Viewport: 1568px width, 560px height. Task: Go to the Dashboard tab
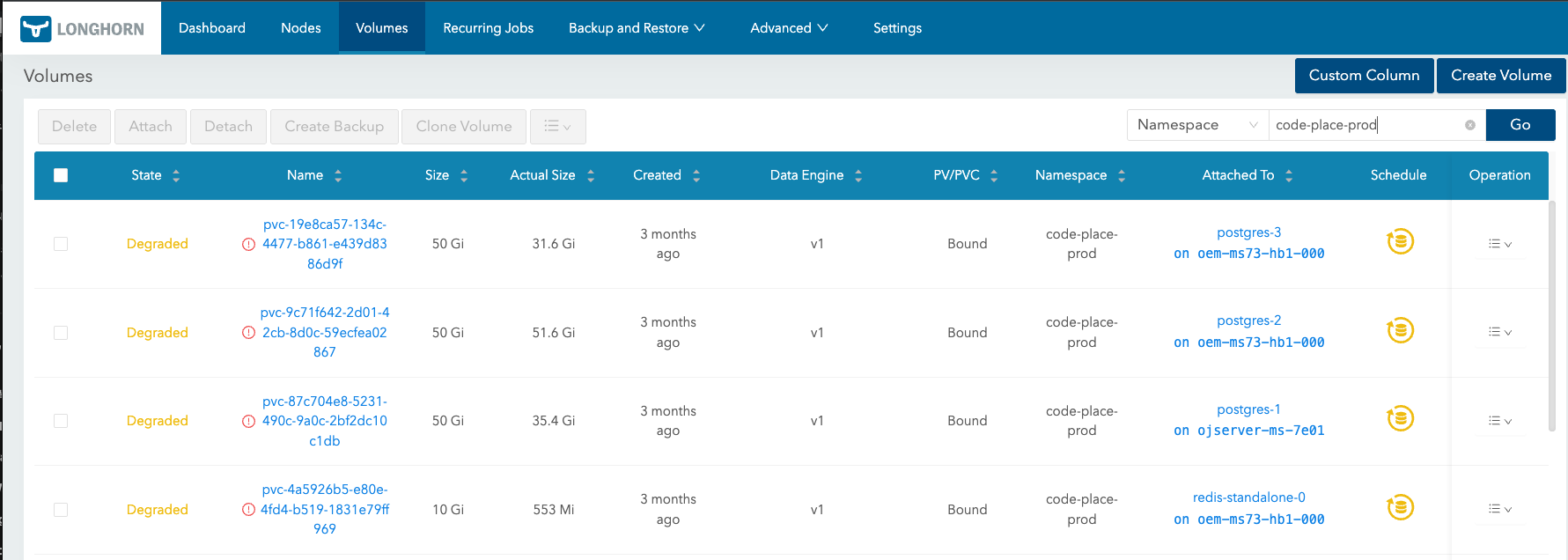point(212,28)
